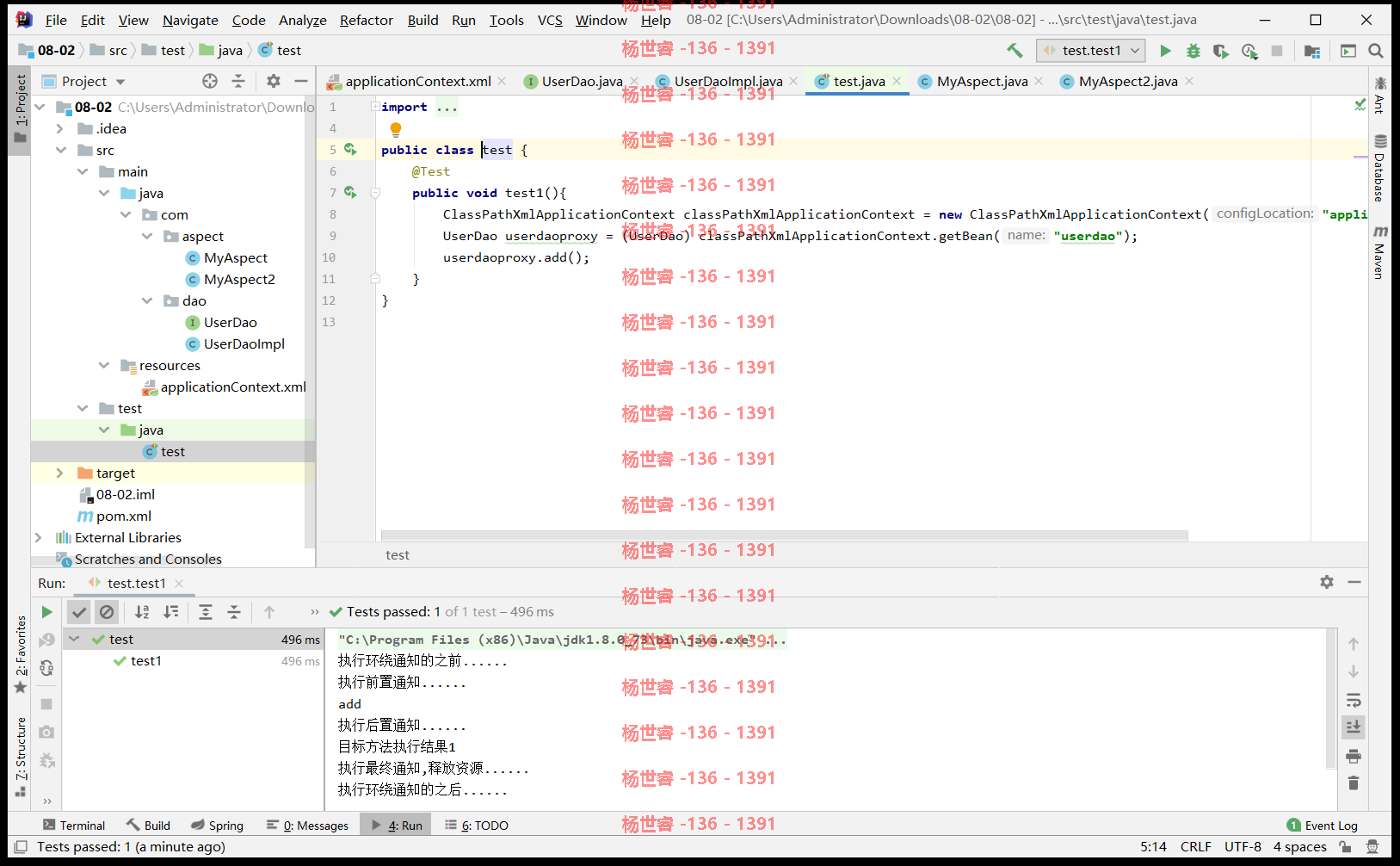The width and height of the screenshot is (1400, 866).
Task: Sort test results by duration
Action: point(171,612)
